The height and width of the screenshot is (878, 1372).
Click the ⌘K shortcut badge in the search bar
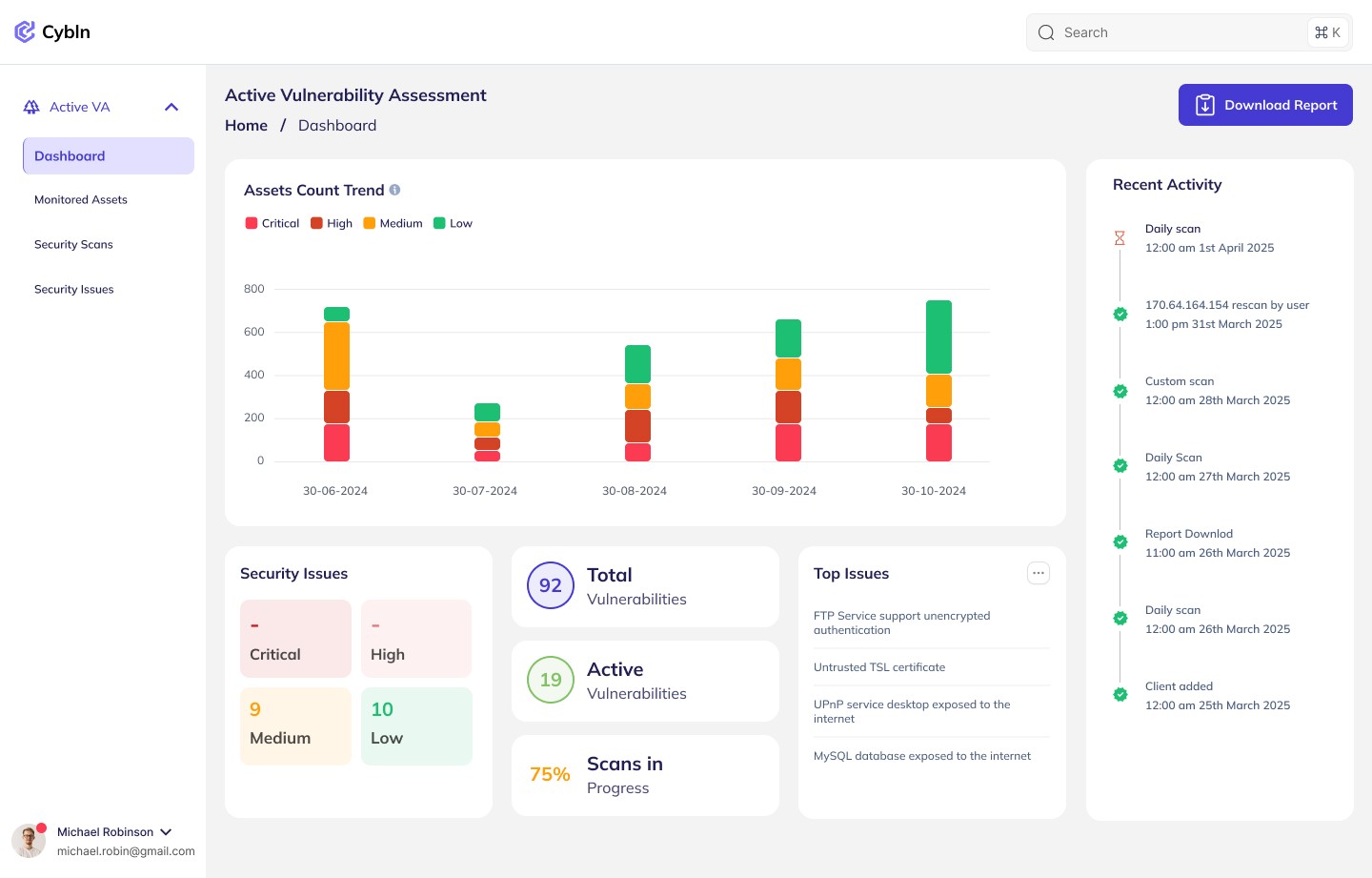(1327, 32)
